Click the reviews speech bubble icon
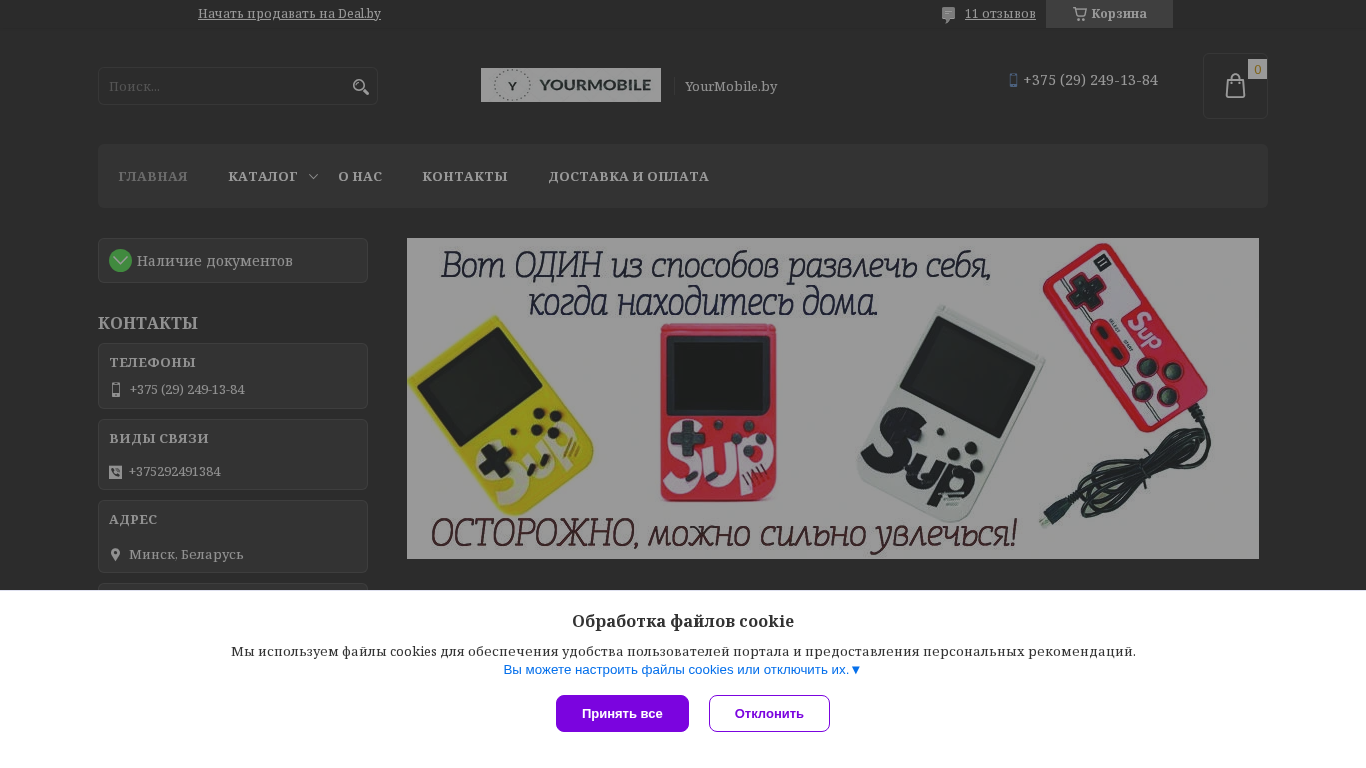Image resolution: width=1366 pixels, height=768 pixels. [948, 15]
